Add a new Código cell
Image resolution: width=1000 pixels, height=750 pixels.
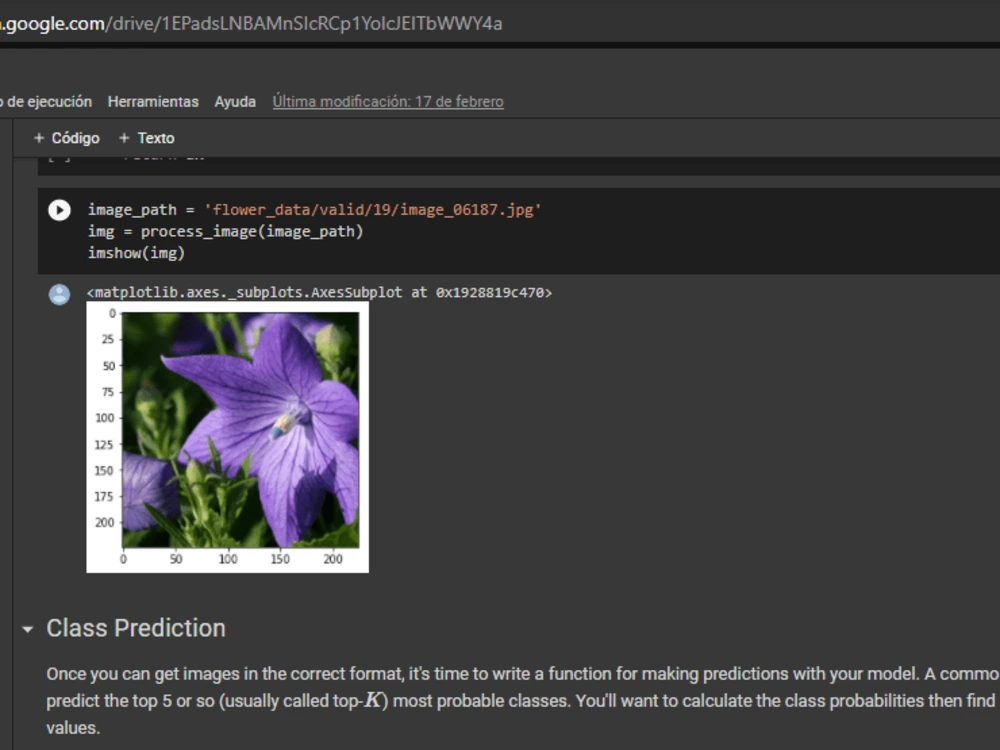pos(66,138)
